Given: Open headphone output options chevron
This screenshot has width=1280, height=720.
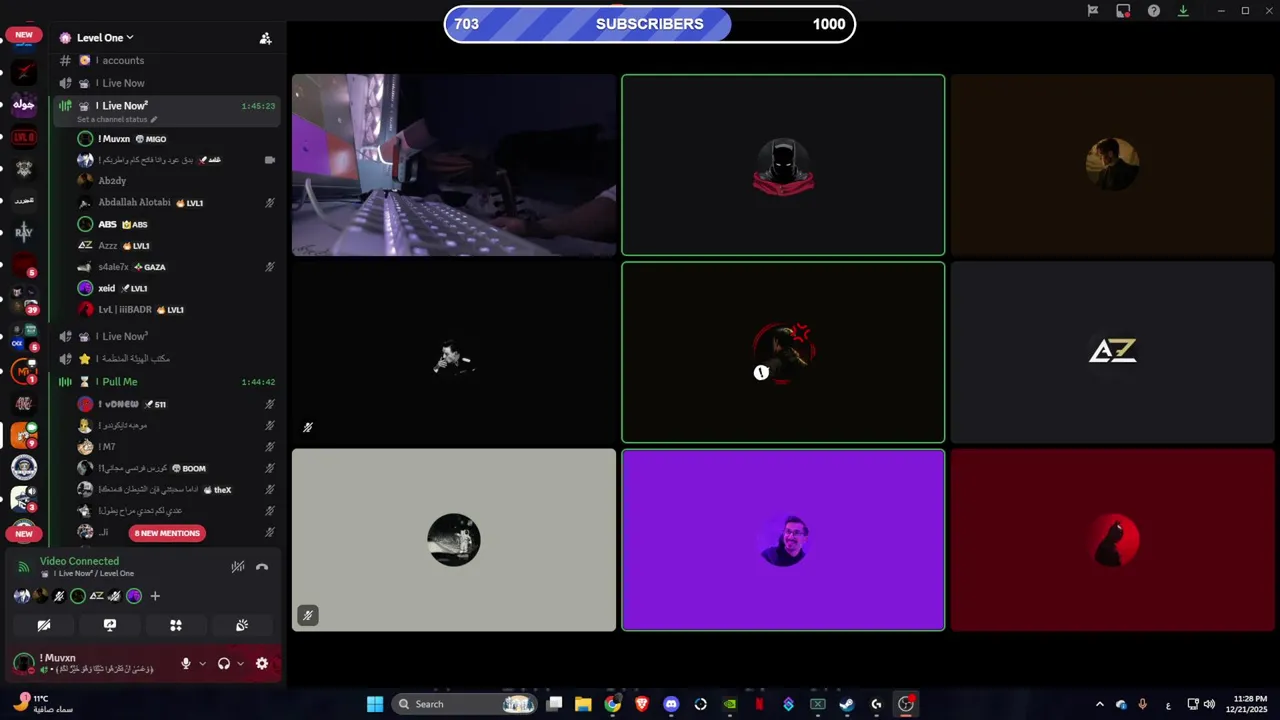Looking at the screenshot, I should [x=240, y=663].
